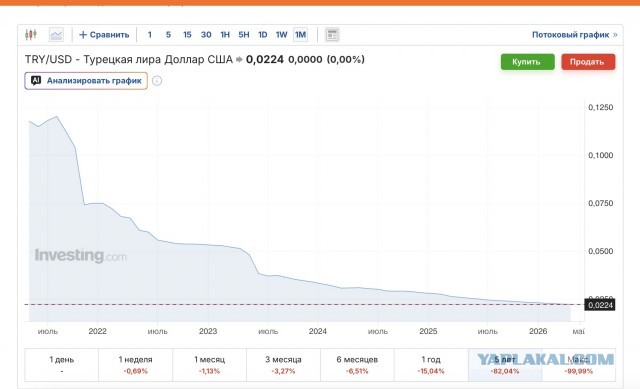Click the 0,0500 price axis value

click(x=600, y=251)
